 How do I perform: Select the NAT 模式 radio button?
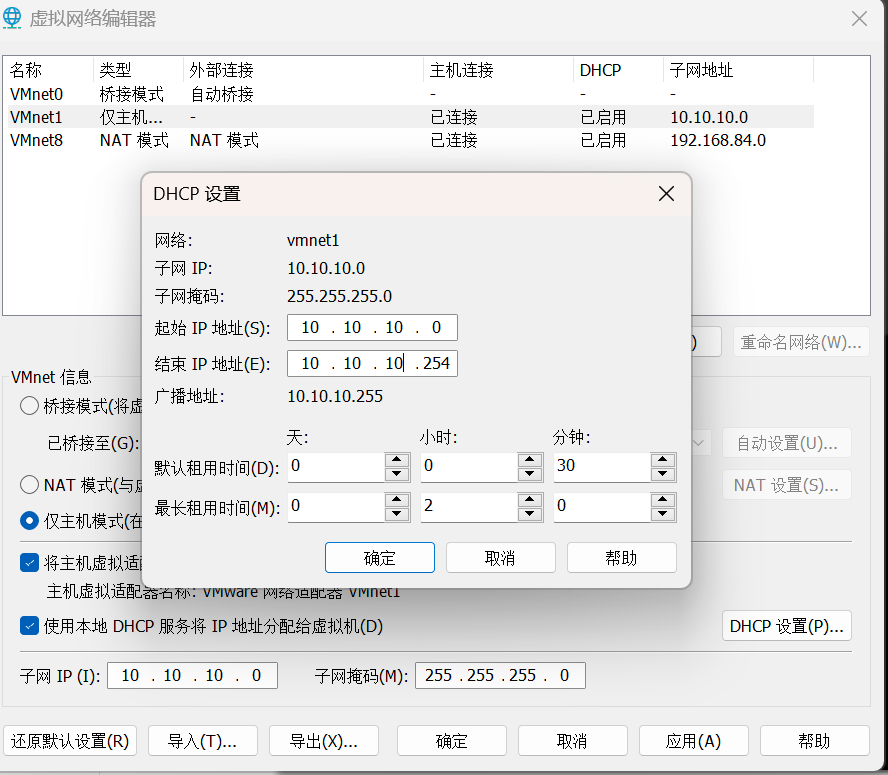click(30, 485)
